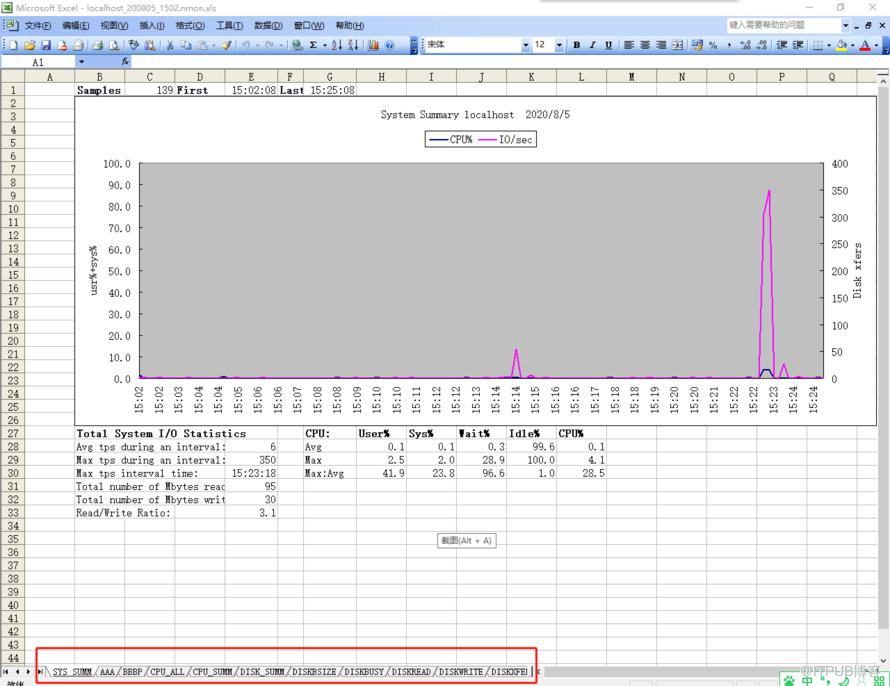
Task: Click the Format Painter brush icon
Action: pos(226,45)
